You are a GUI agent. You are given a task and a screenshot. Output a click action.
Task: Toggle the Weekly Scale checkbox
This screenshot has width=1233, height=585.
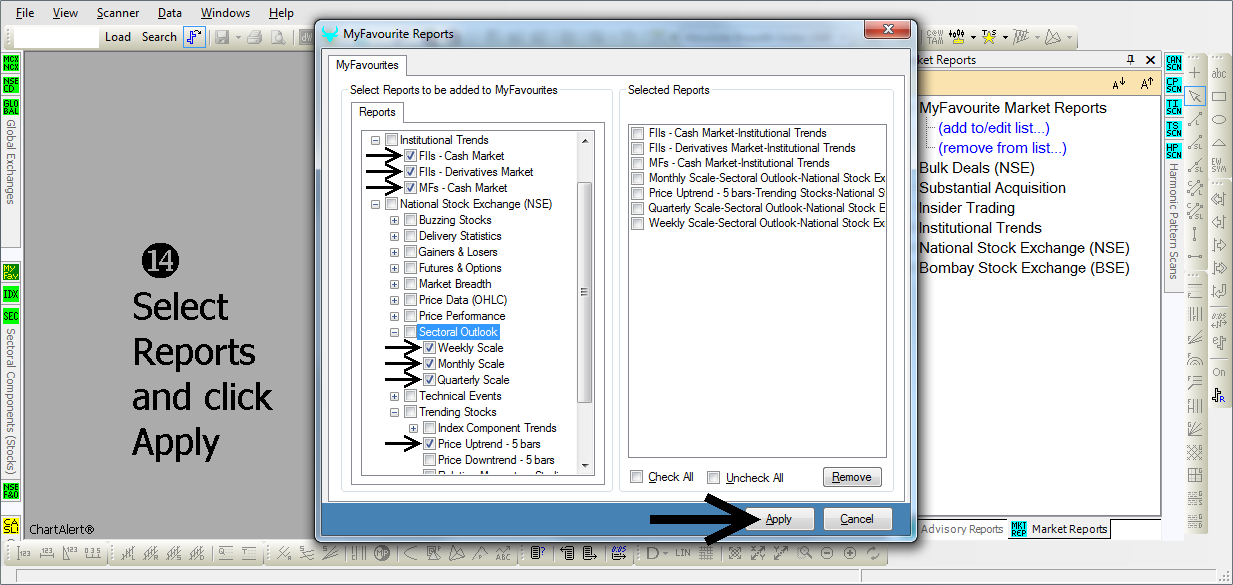[430, 348]
